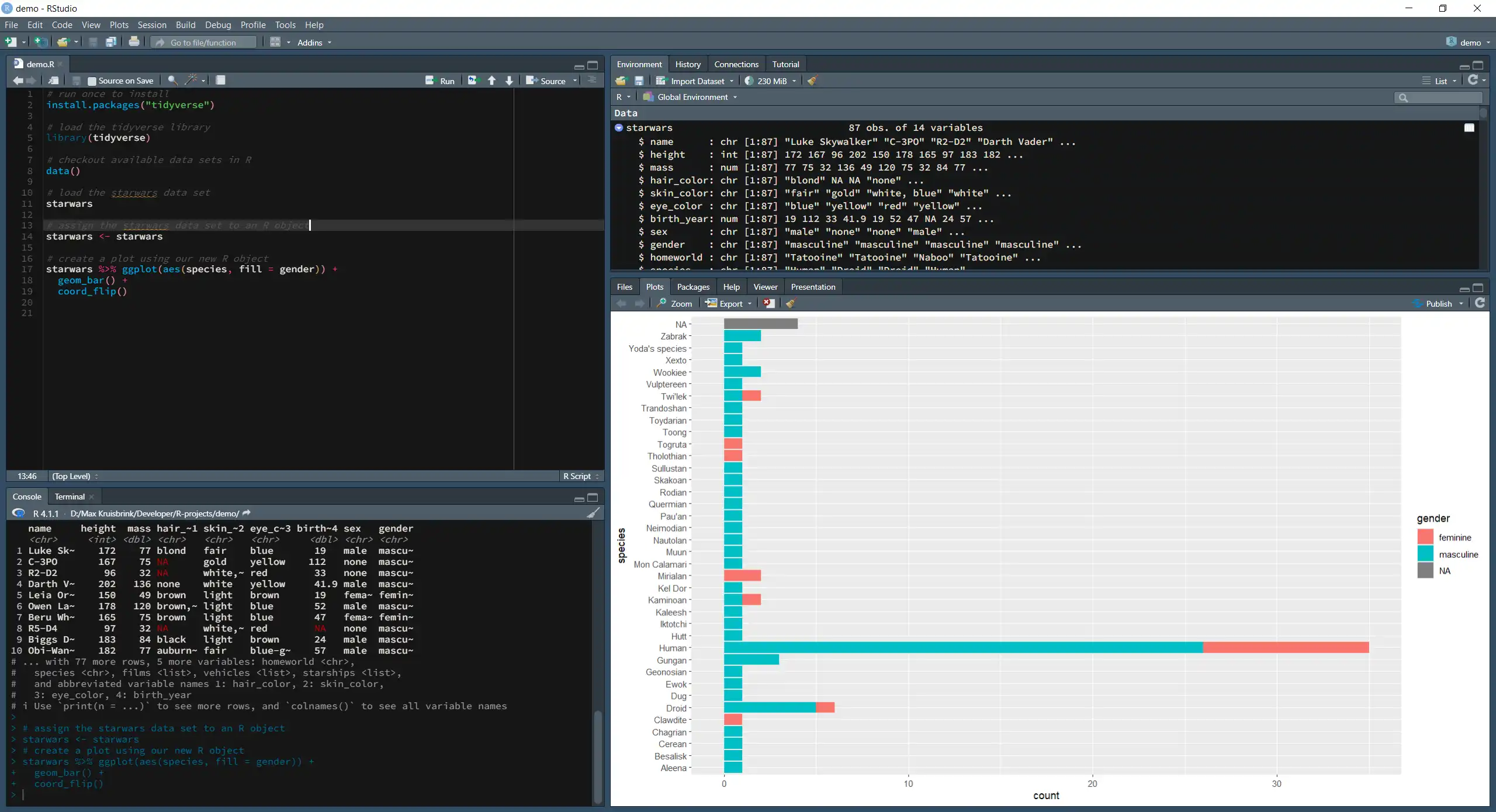1496x812 pixels.
Task: Go to previous section with up arrow
Action: click(x=492, y=81)
